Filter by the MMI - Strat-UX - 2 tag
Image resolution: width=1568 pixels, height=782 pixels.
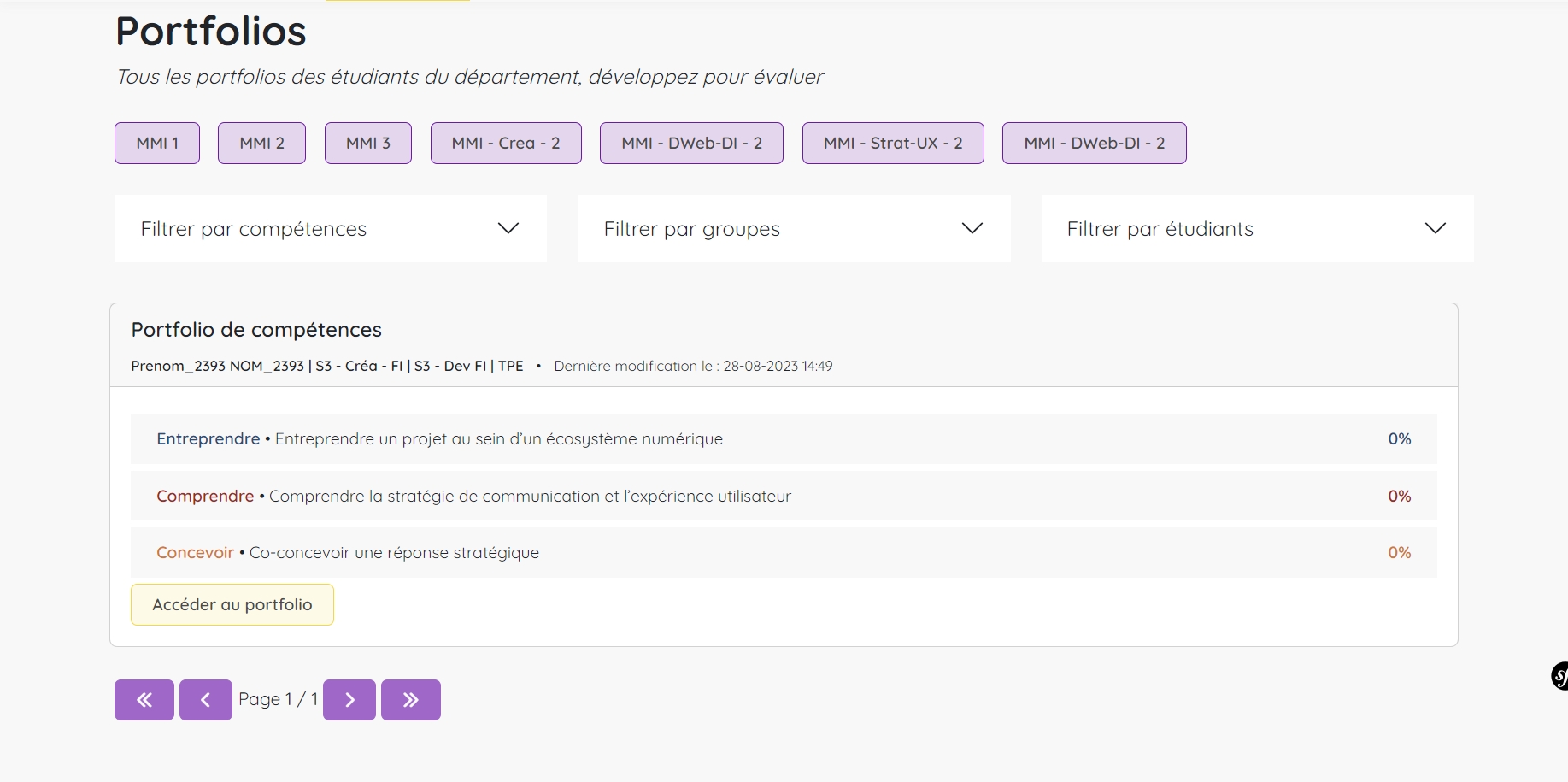[892, 143]
